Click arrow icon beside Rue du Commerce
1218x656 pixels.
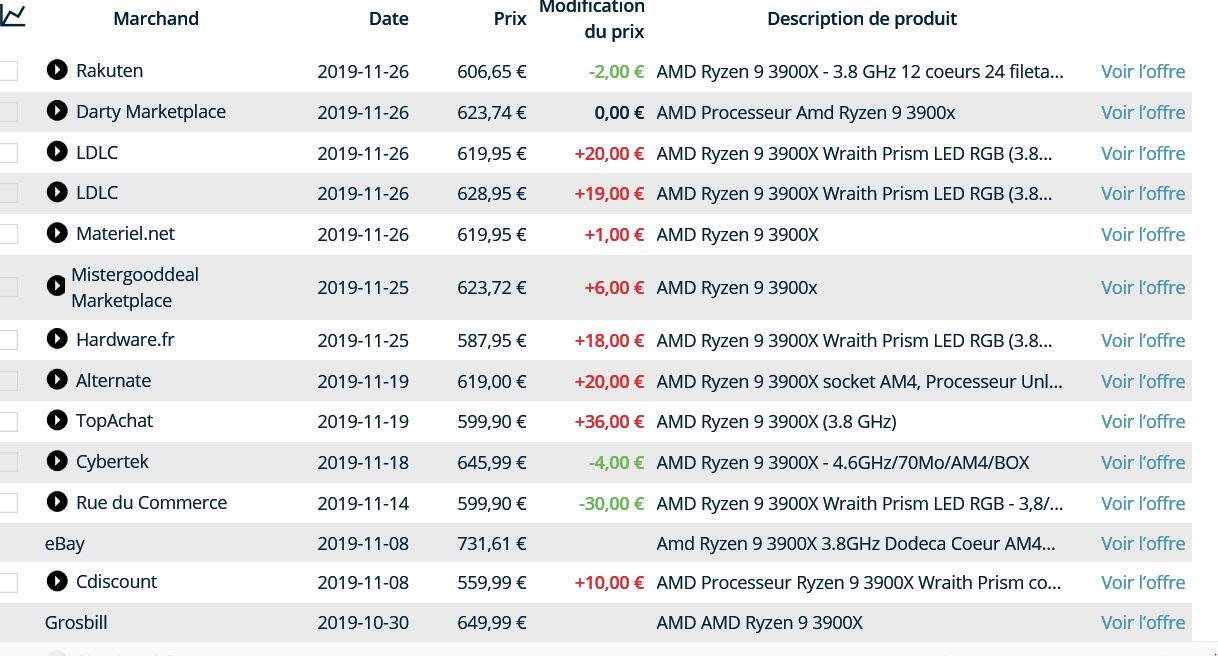(x=57, y=502)
